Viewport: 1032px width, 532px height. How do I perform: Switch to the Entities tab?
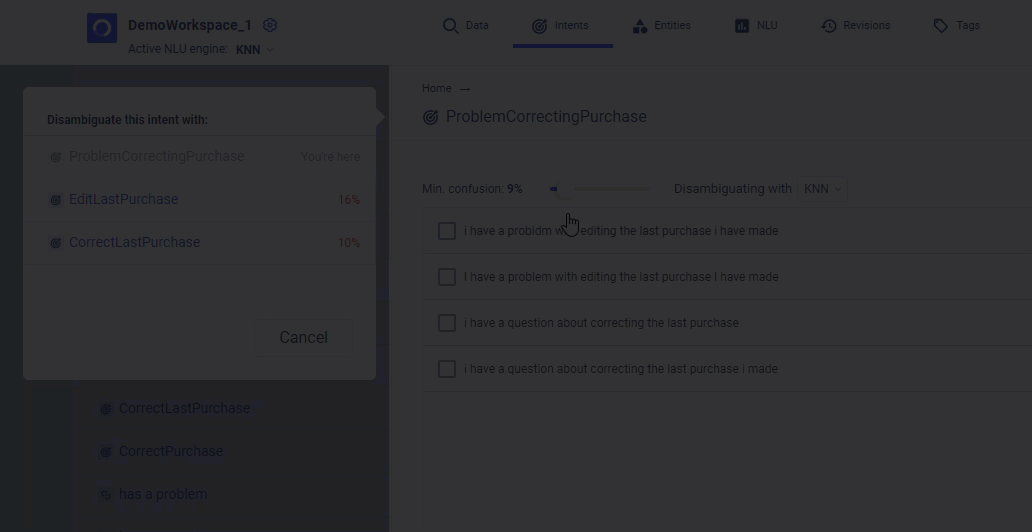point(661,26)
